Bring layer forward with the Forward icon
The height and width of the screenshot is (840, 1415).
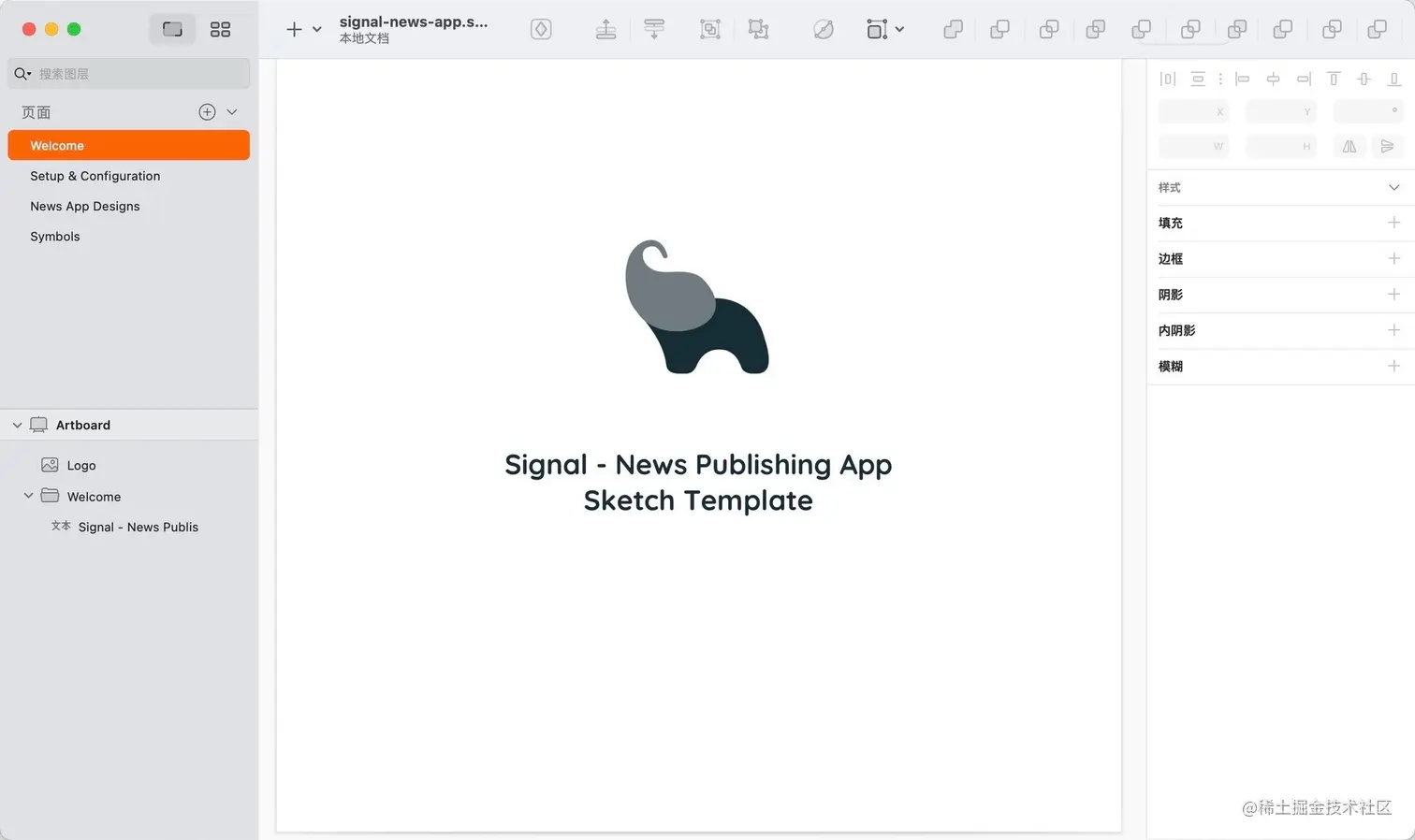point(605,29)
